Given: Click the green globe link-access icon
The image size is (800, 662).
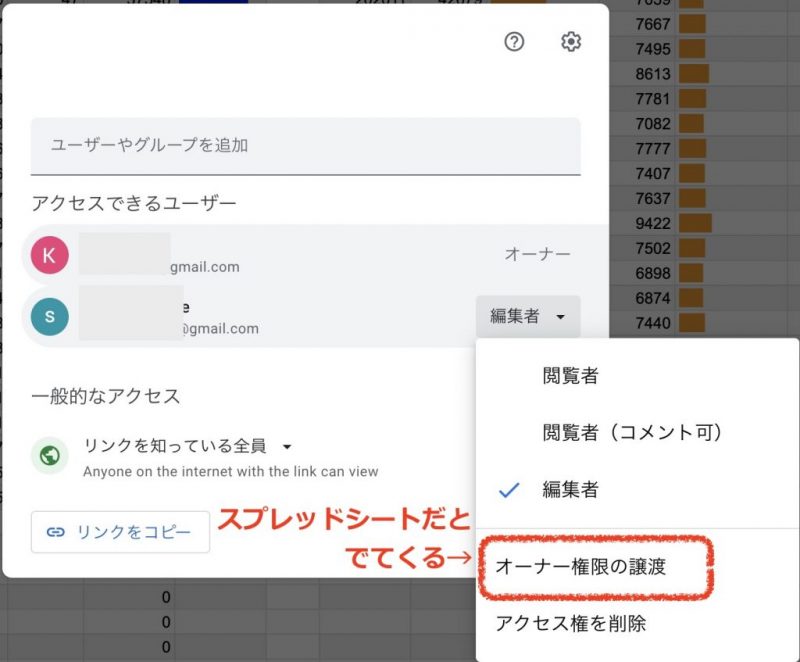Looking at the screenshot, I should [50, 456].
